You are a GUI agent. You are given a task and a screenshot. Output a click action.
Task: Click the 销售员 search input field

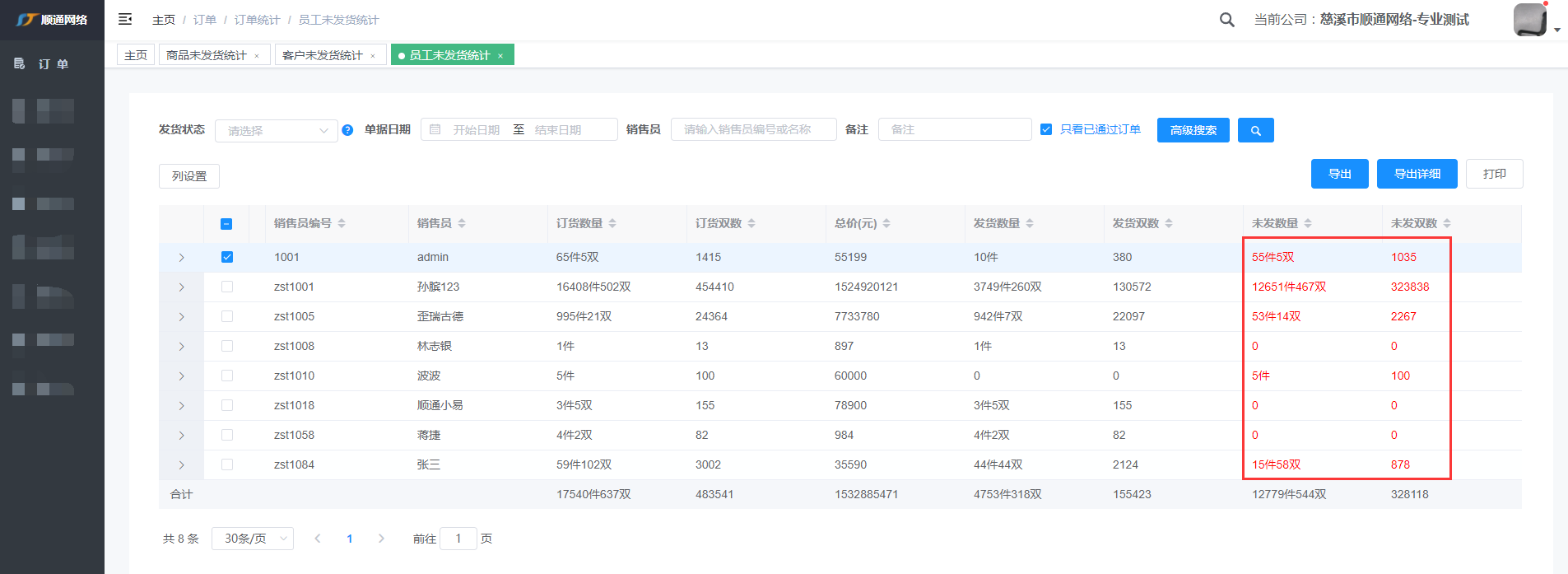(753, 129)
